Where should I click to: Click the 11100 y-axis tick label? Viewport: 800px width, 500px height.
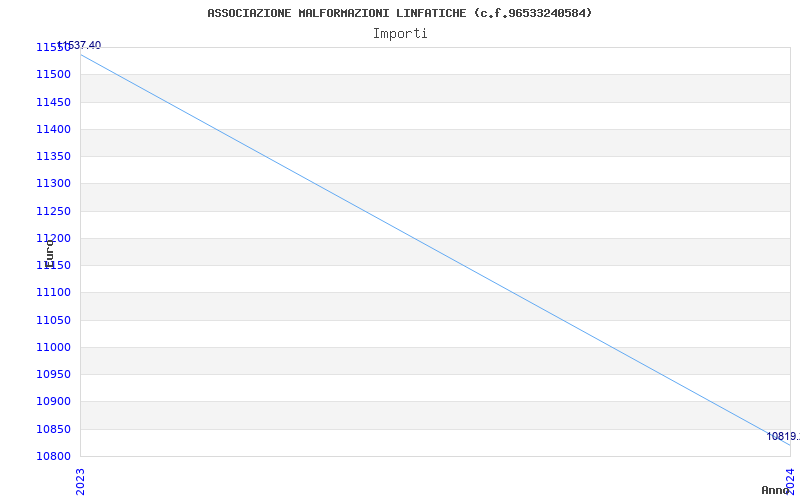(x=53, y=292)
